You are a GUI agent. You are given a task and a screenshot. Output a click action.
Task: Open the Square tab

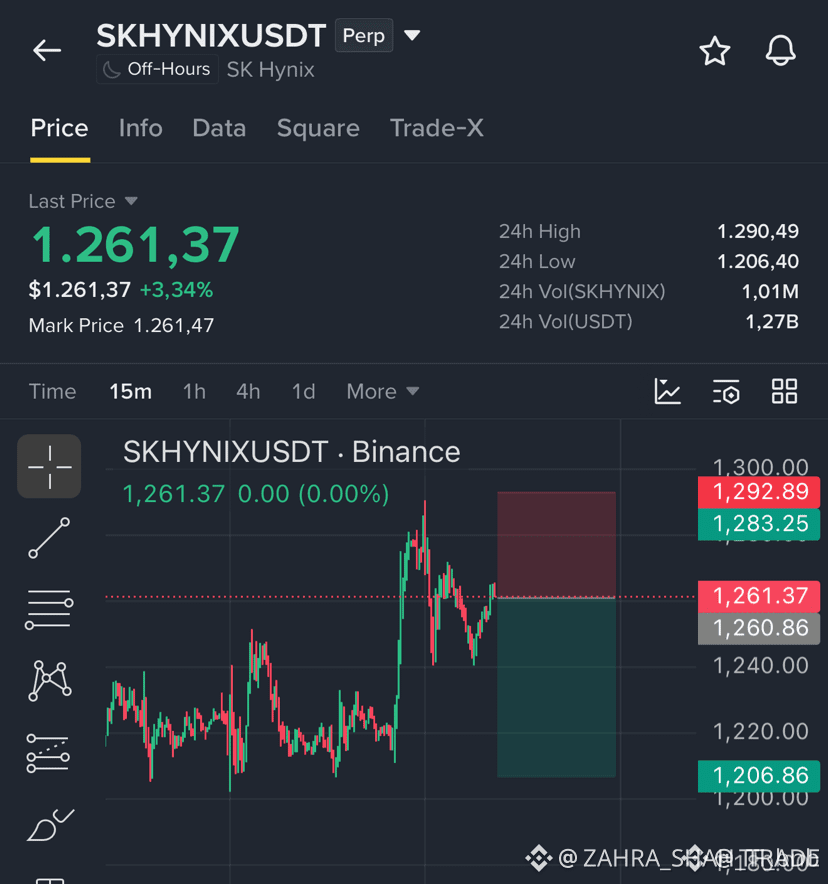(318, 128)
